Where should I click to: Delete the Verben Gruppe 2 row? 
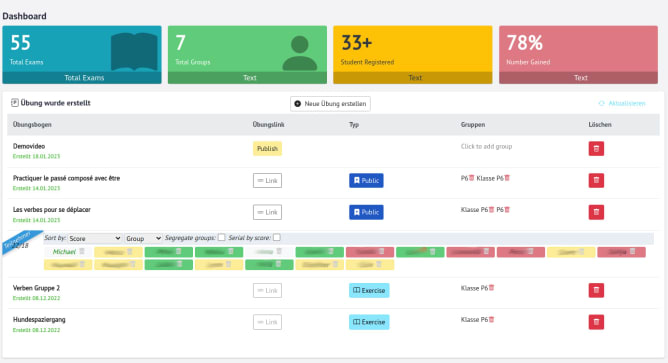tap(596, 290)
